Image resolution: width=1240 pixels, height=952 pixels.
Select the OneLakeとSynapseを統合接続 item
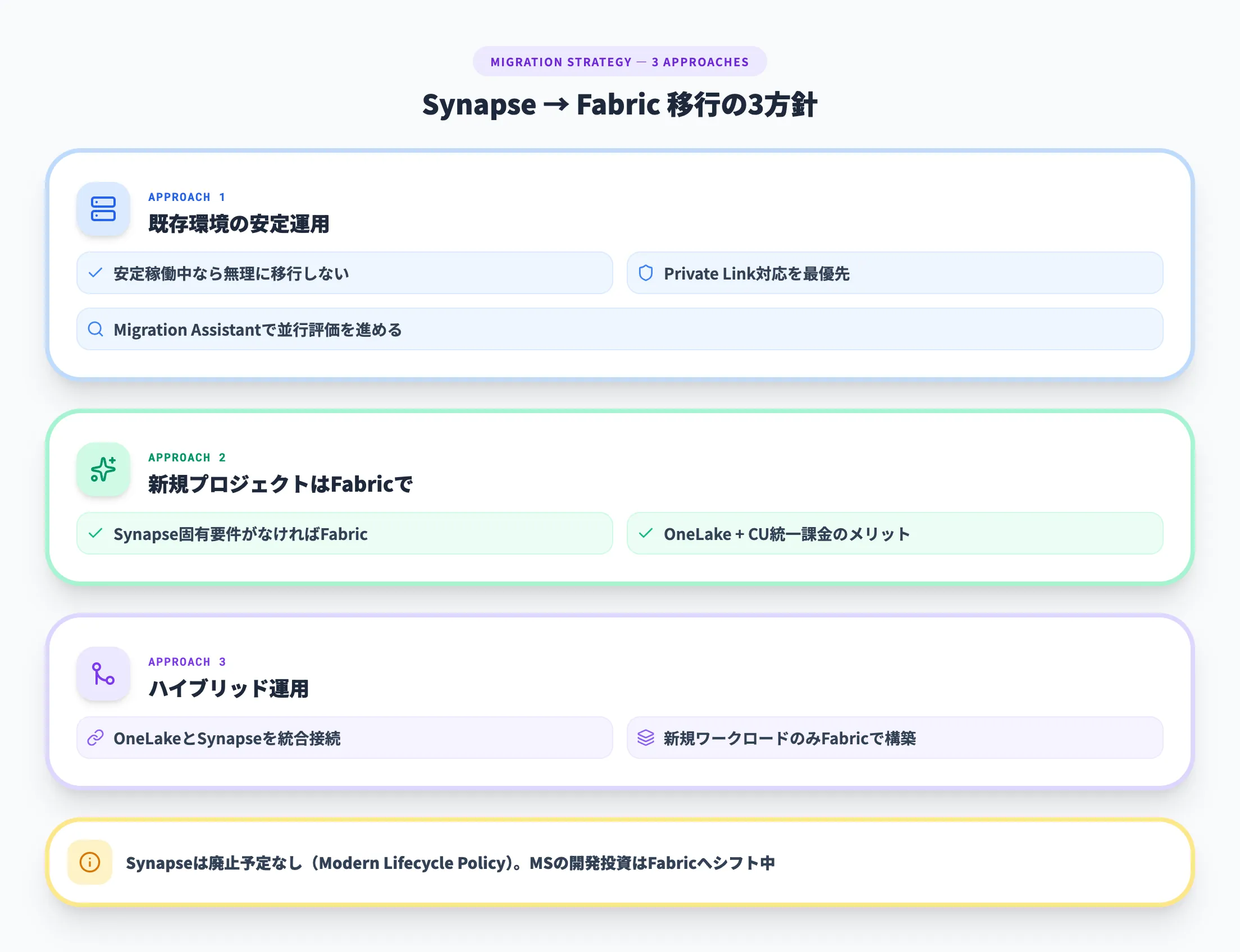[345, 737]
